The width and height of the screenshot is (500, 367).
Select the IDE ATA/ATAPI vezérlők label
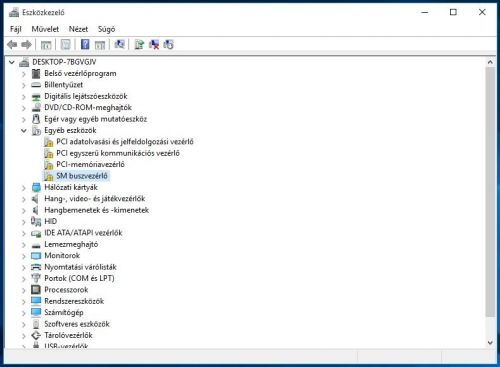(83, 233)
